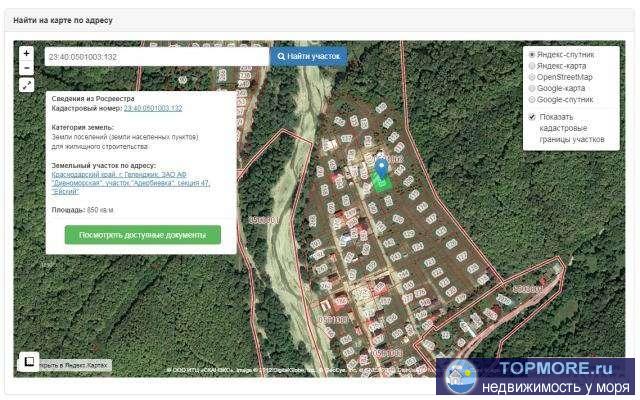Select the Яндекс-карта map layer
This screenshot has height=400, width=640.
click(x=532, y=66)
